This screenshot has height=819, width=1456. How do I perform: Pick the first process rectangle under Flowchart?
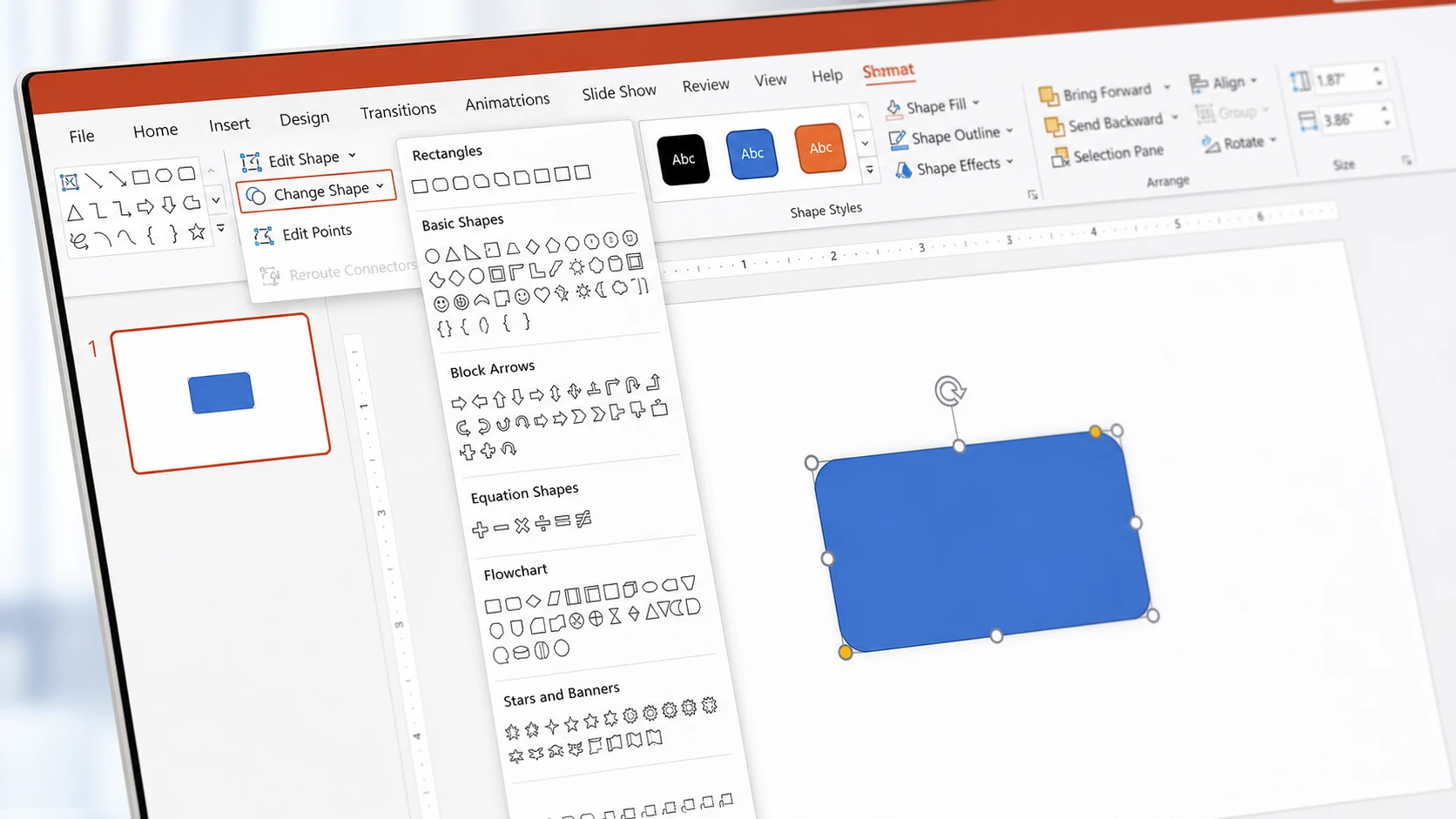click(493, 605)
